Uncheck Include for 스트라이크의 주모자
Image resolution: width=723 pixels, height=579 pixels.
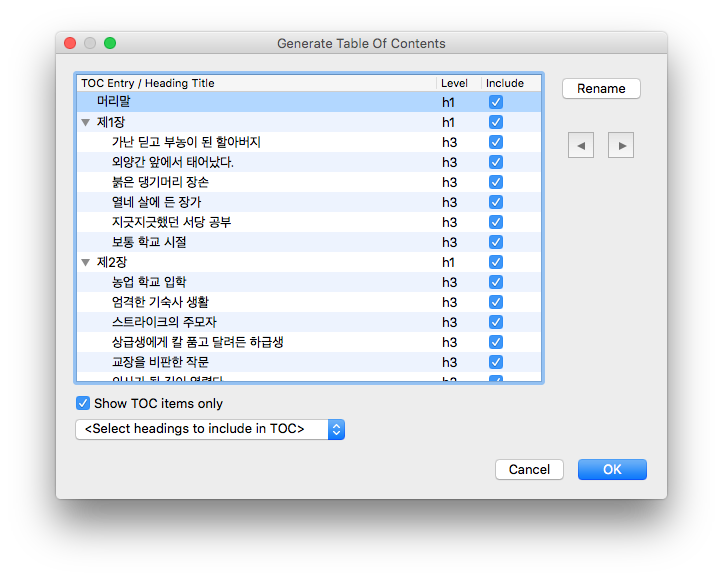[496, 322]
